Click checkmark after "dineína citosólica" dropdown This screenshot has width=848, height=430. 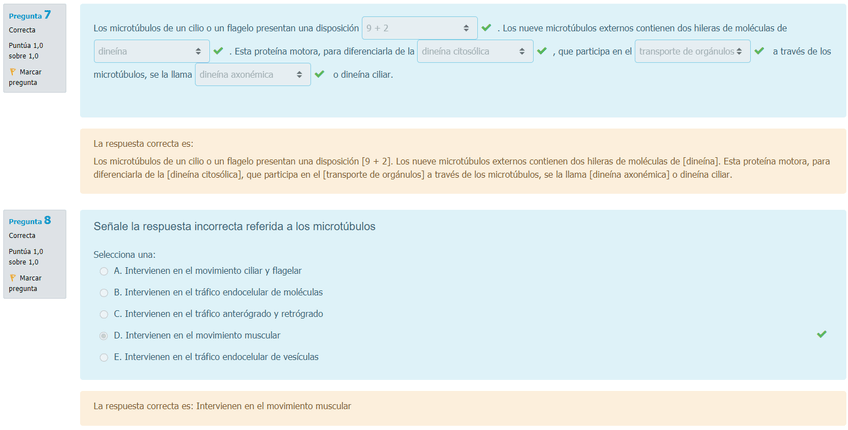(541, 51)
